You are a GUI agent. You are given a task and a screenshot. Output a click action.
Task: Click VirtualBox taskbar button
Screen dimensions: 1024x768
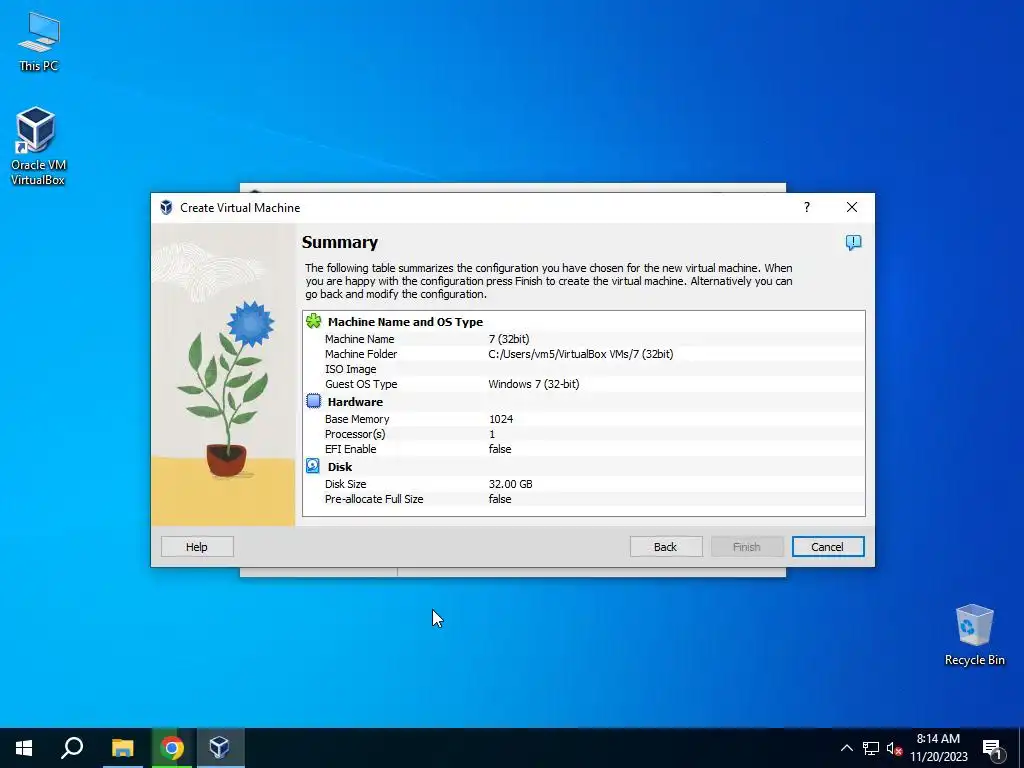[x=219, y=748]
